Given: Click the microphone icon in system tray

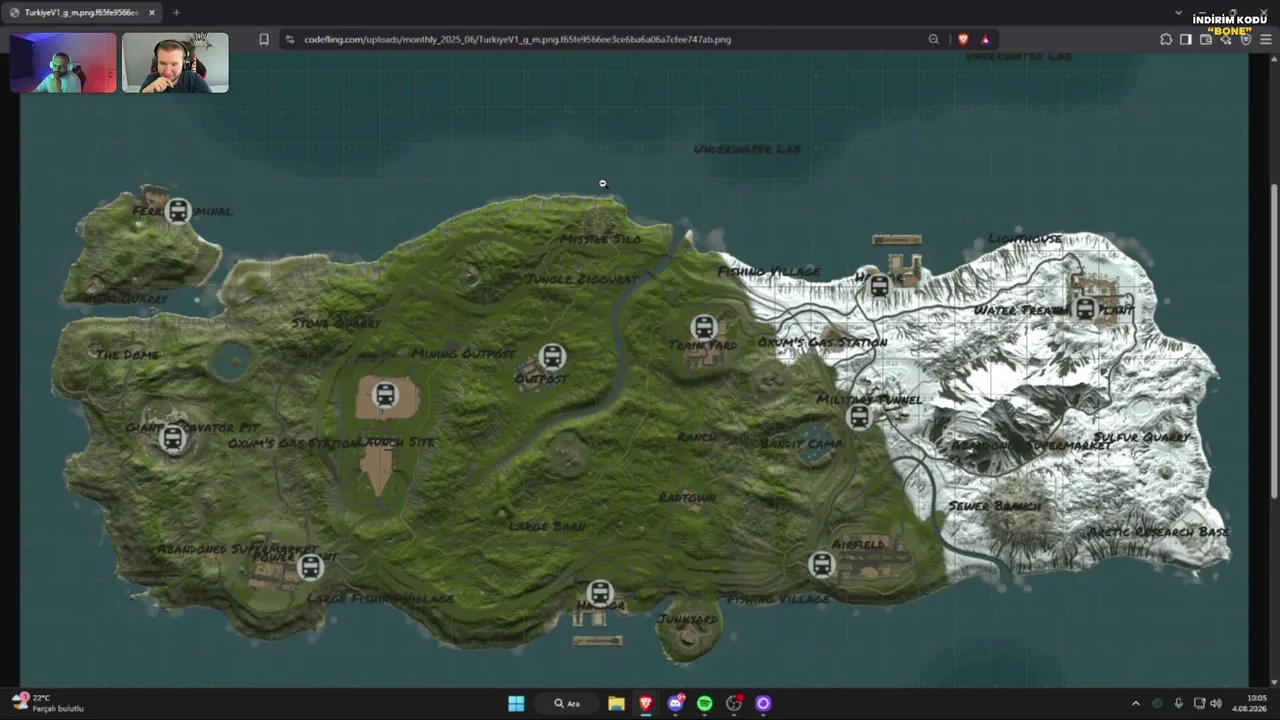Looking at the screenshot, I should tap(1179, 703).
